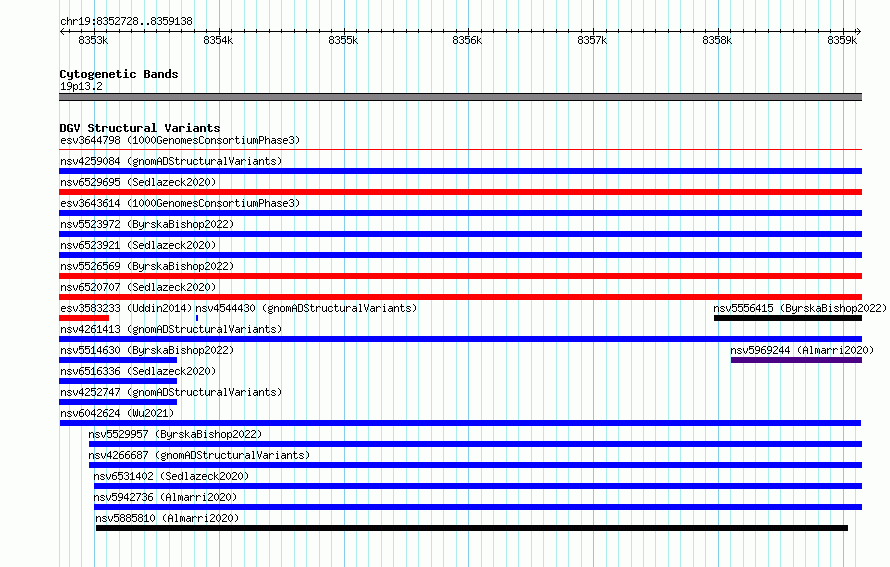Open esv3643614 variant label
The image size is (890, 567).
pyautogui.click(x=180, y=203)
